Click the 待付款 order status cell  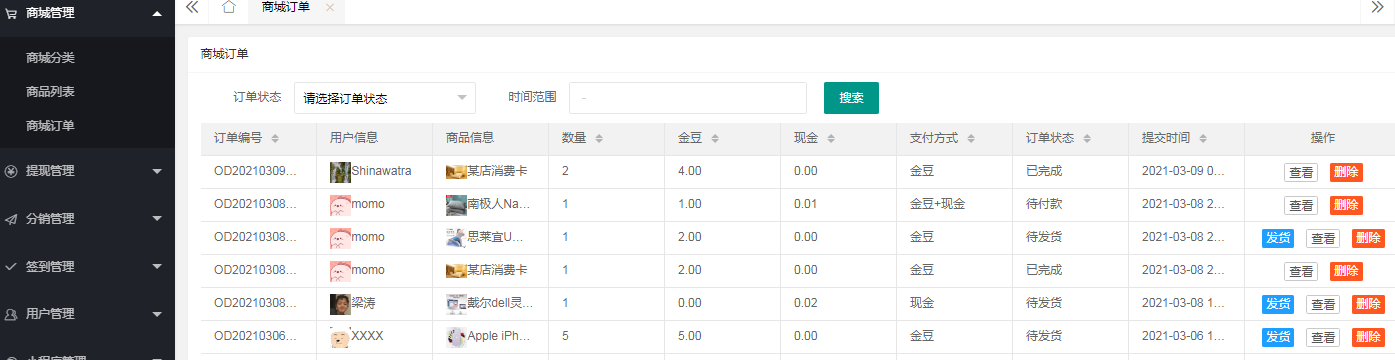[1044, 204]
